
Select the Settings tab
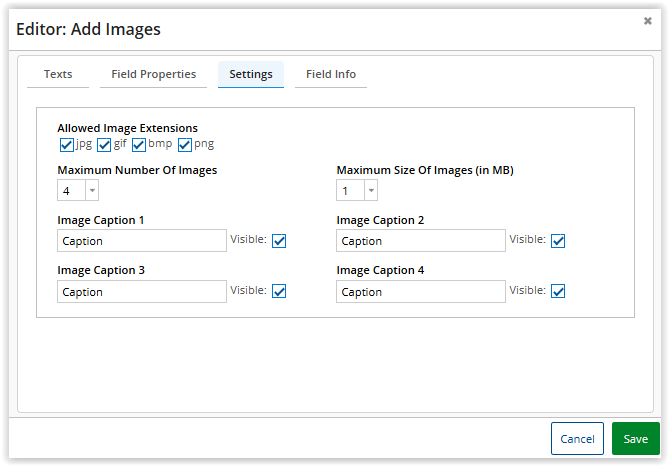[x=251, y=74]
